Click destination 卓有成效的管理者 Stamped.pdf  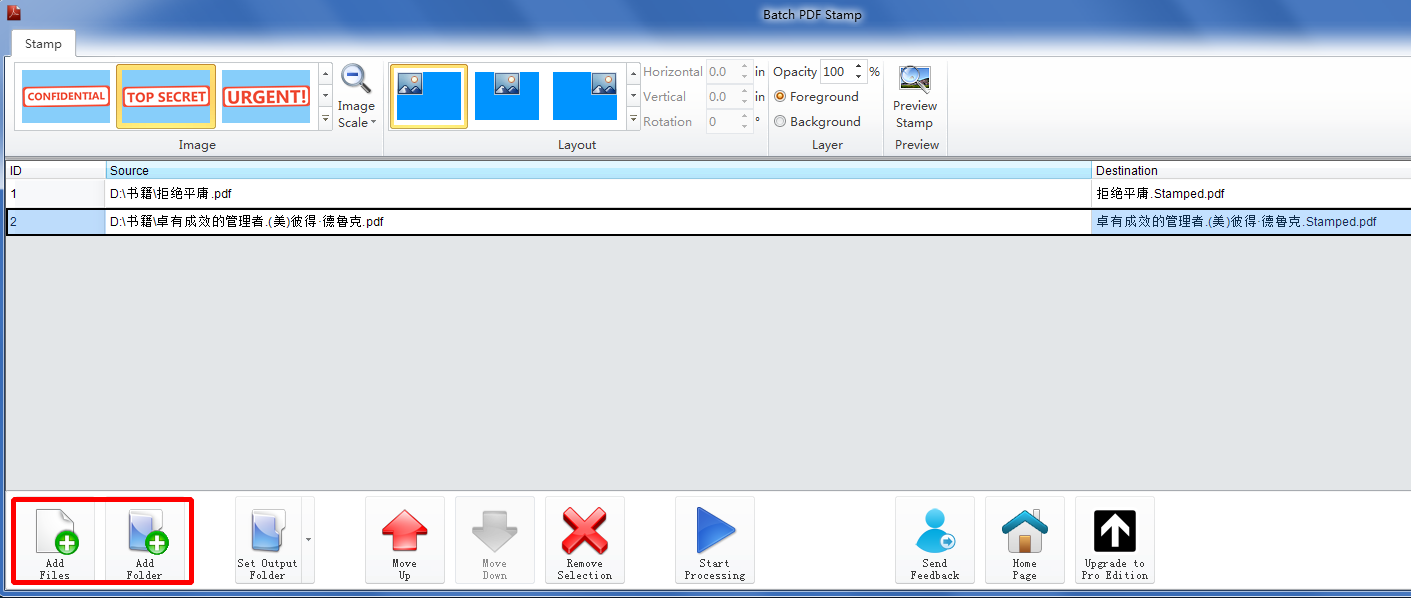pos(1251,222)
